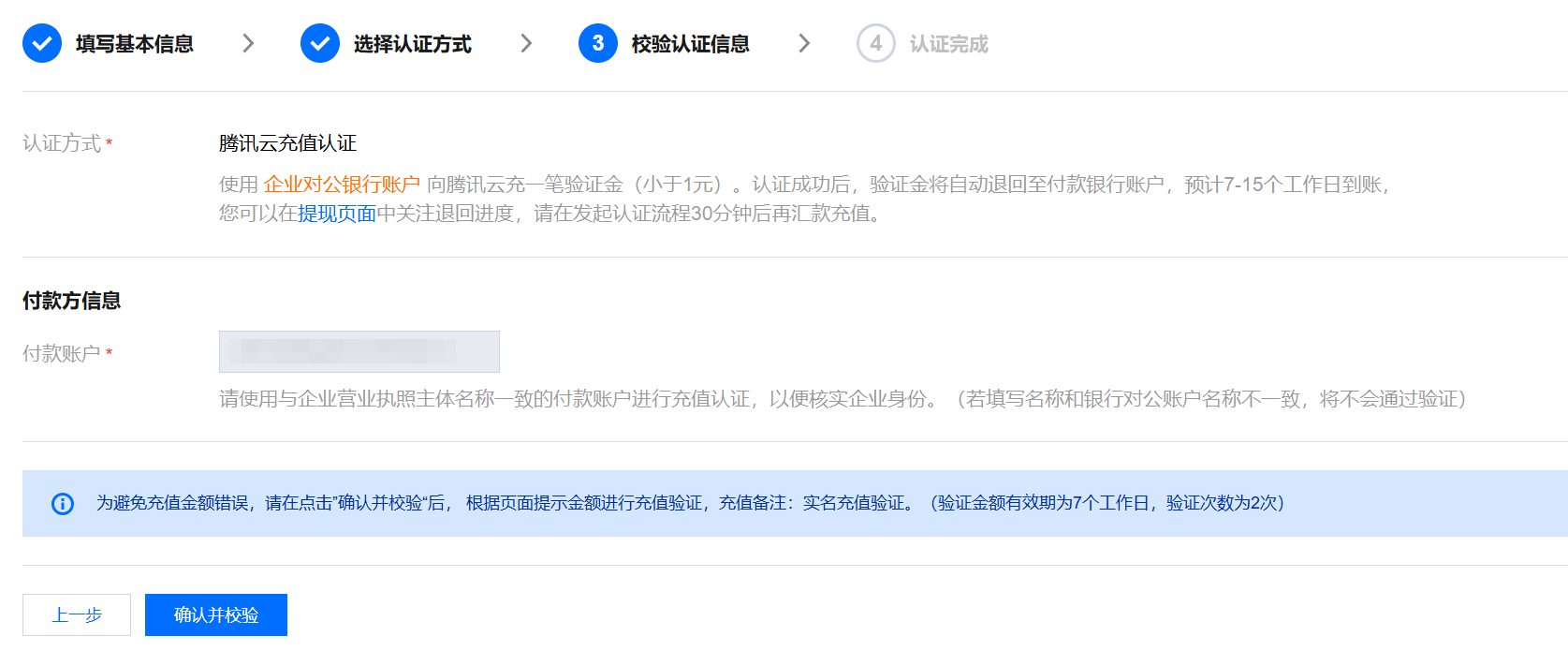This screenshot has height=651, width=1568.
Task: Click the step 3 number circle
Action: 598,43
